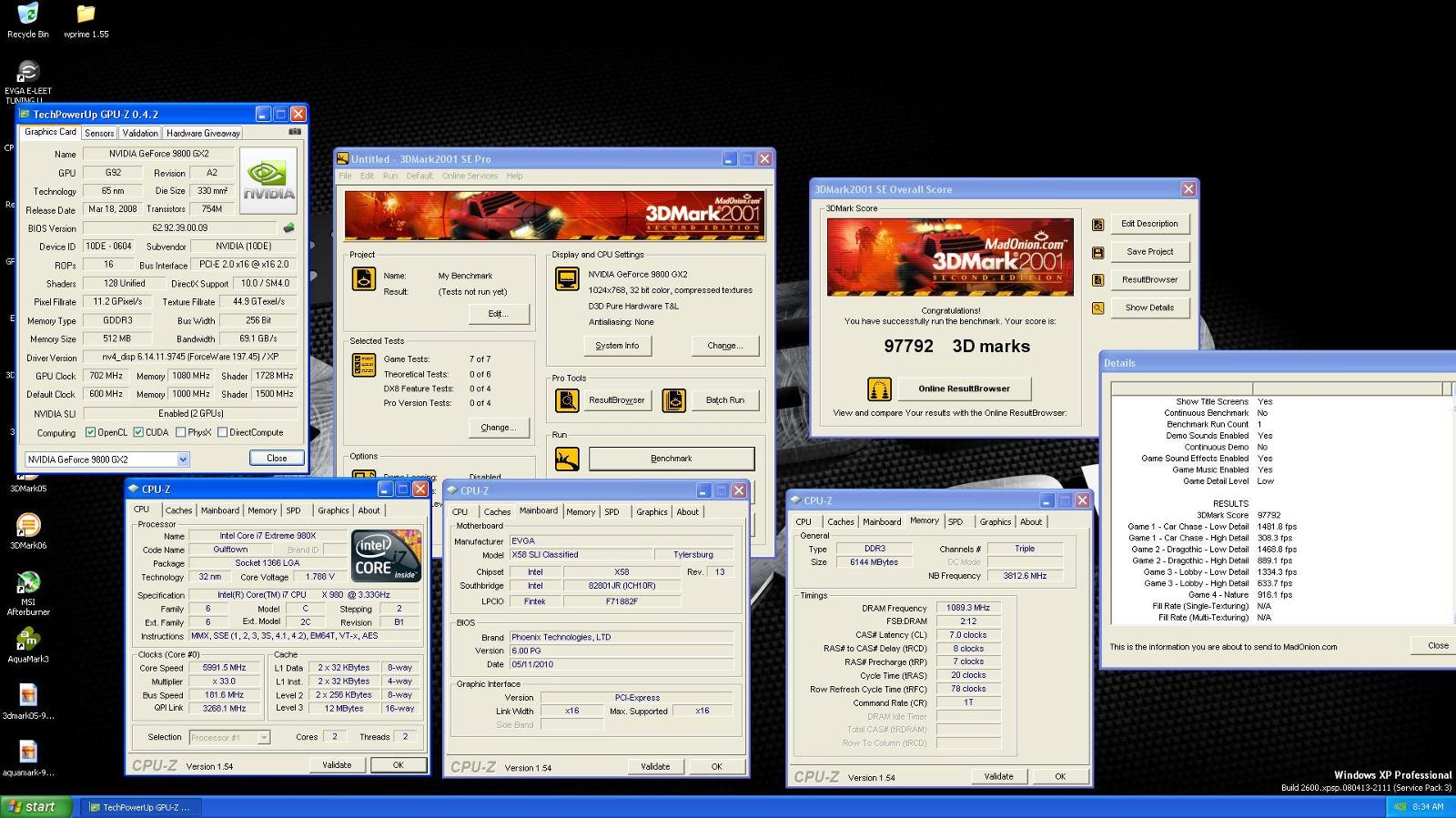Click the Close button in GPU-Z
Viewport: 1456px width, 818px height.
[x=277, y=459]
